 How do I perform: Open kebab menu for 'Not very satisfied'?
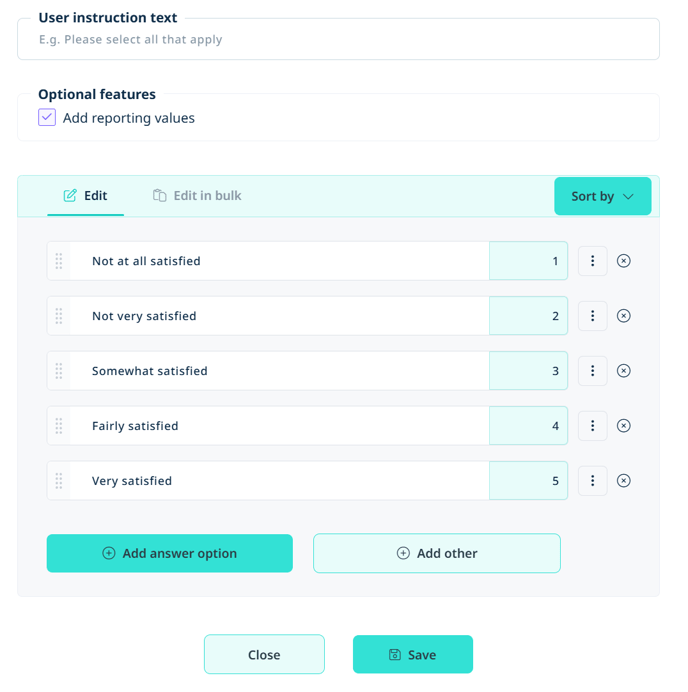tap(593, 316)
